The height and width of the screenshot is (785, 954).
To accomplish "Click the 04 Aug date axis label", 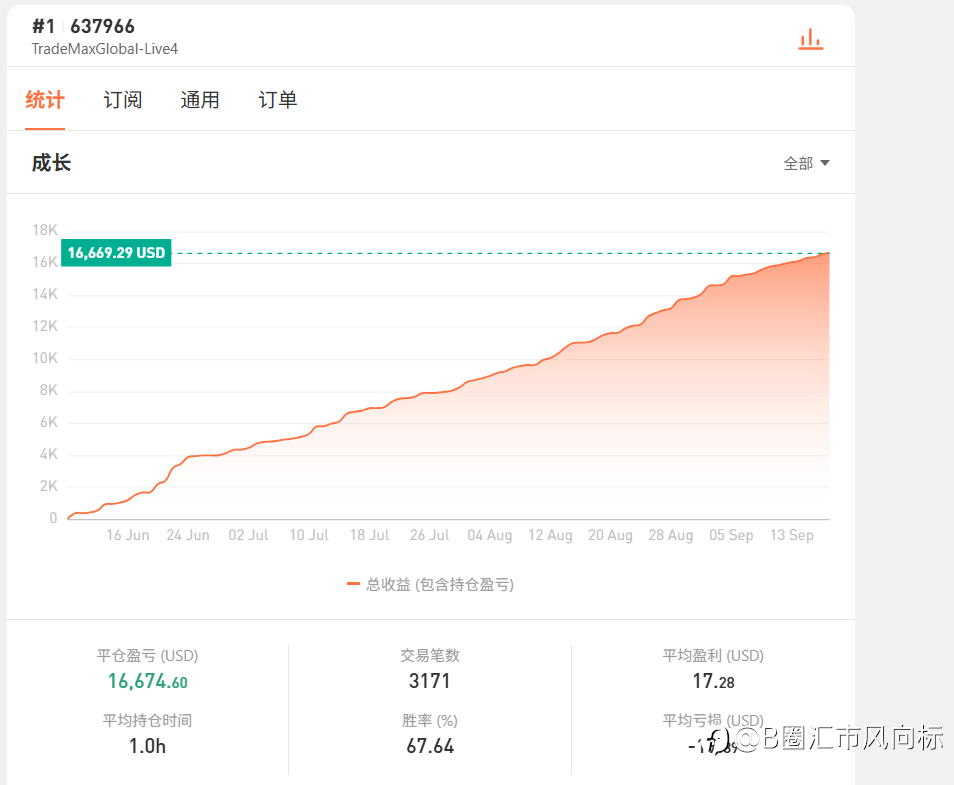I will [490, 535].
